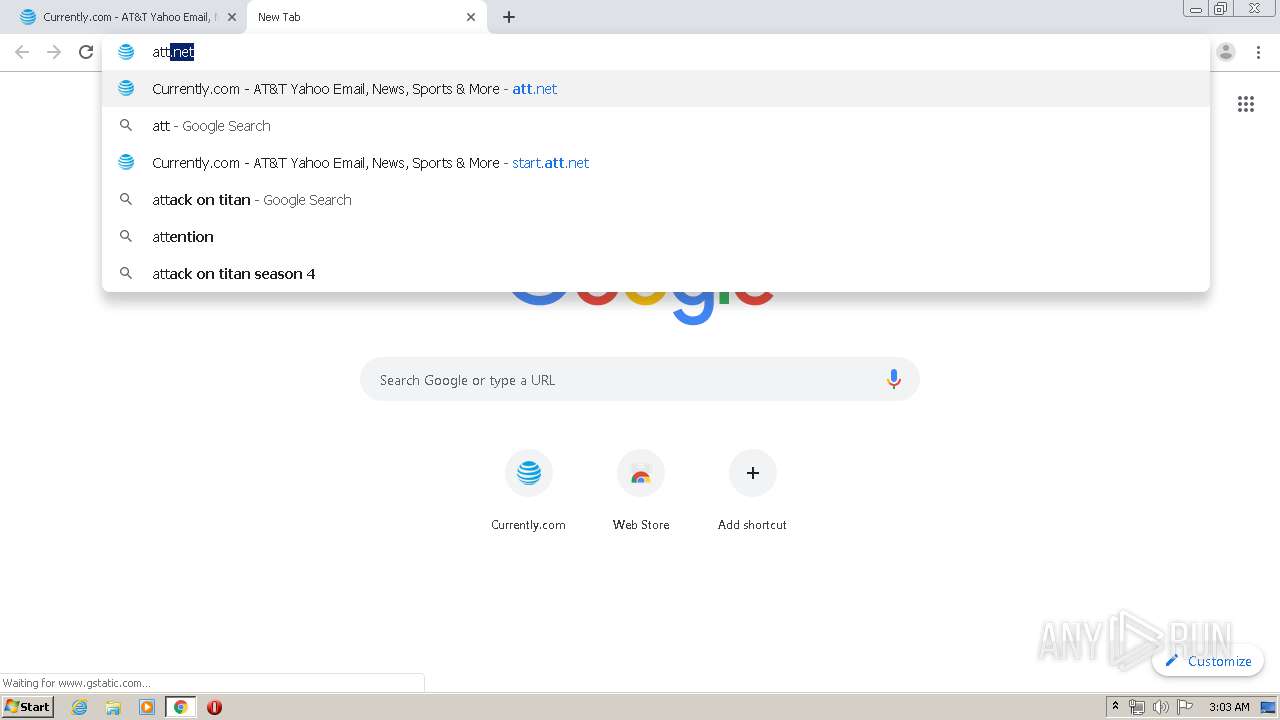Close the New Tab tab
Viewport: 1280px width, 720px height.
[x=471, y=17]
